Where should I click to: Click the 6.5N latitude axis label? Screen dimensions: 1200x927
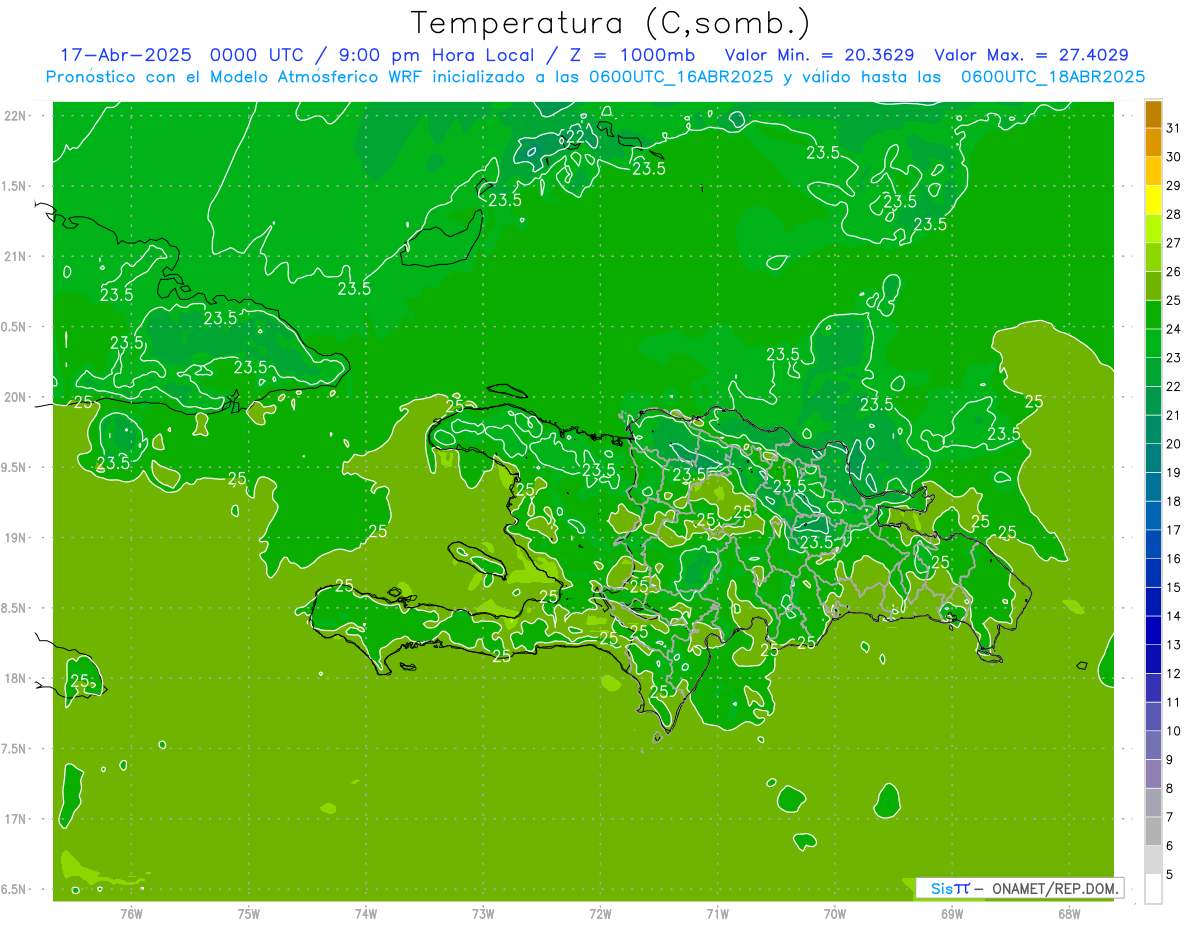(15, 889)
